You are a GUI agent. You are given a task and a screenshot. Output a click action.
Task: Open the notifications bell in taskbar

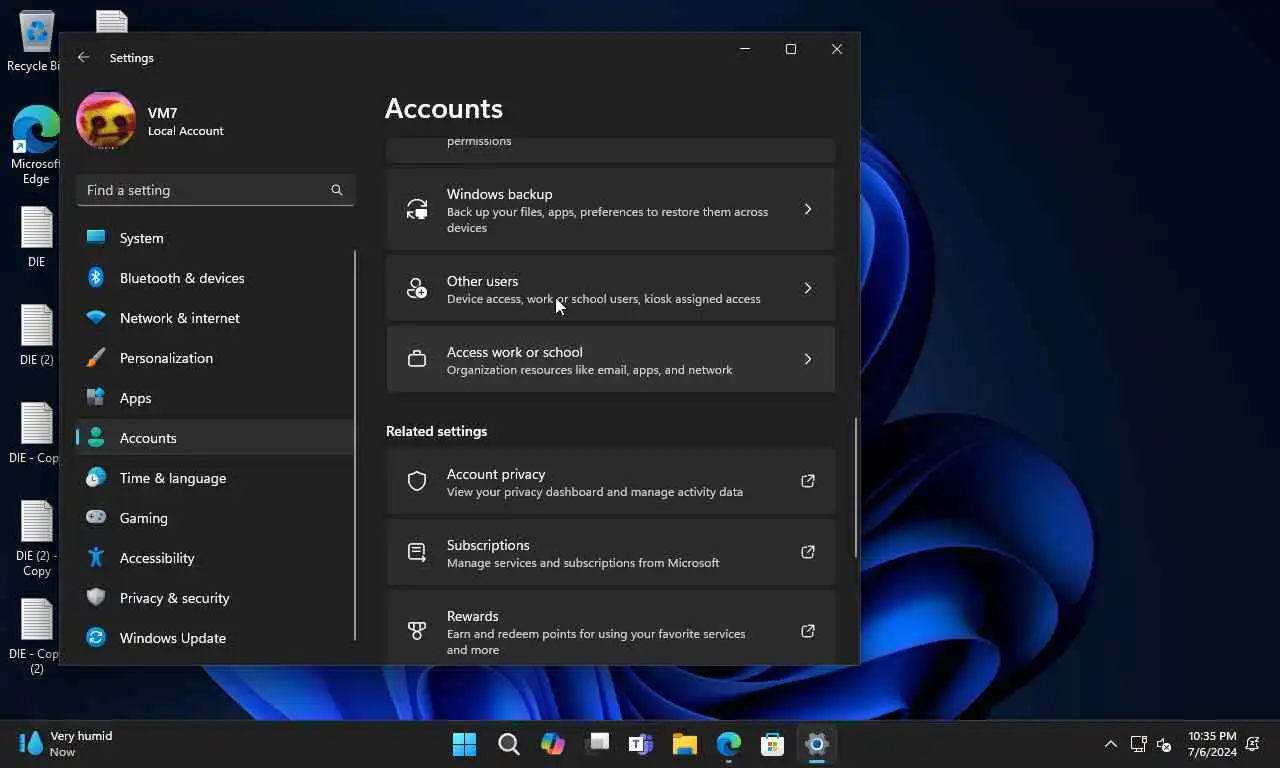pos(1254,744)
